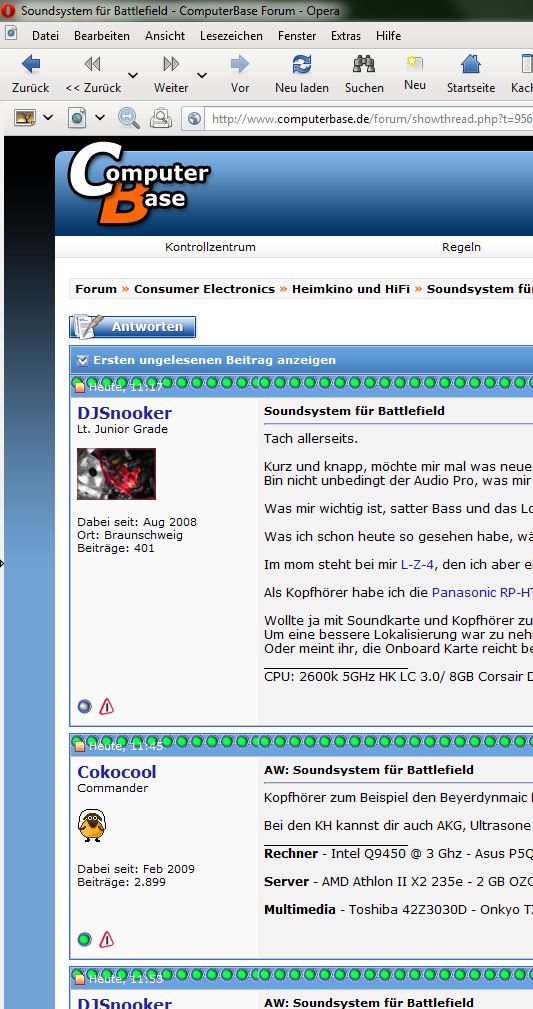This screenshot has height=1009, width=533.
Task: Toggle the show images icon in address bar row
Action: [24, 118]
